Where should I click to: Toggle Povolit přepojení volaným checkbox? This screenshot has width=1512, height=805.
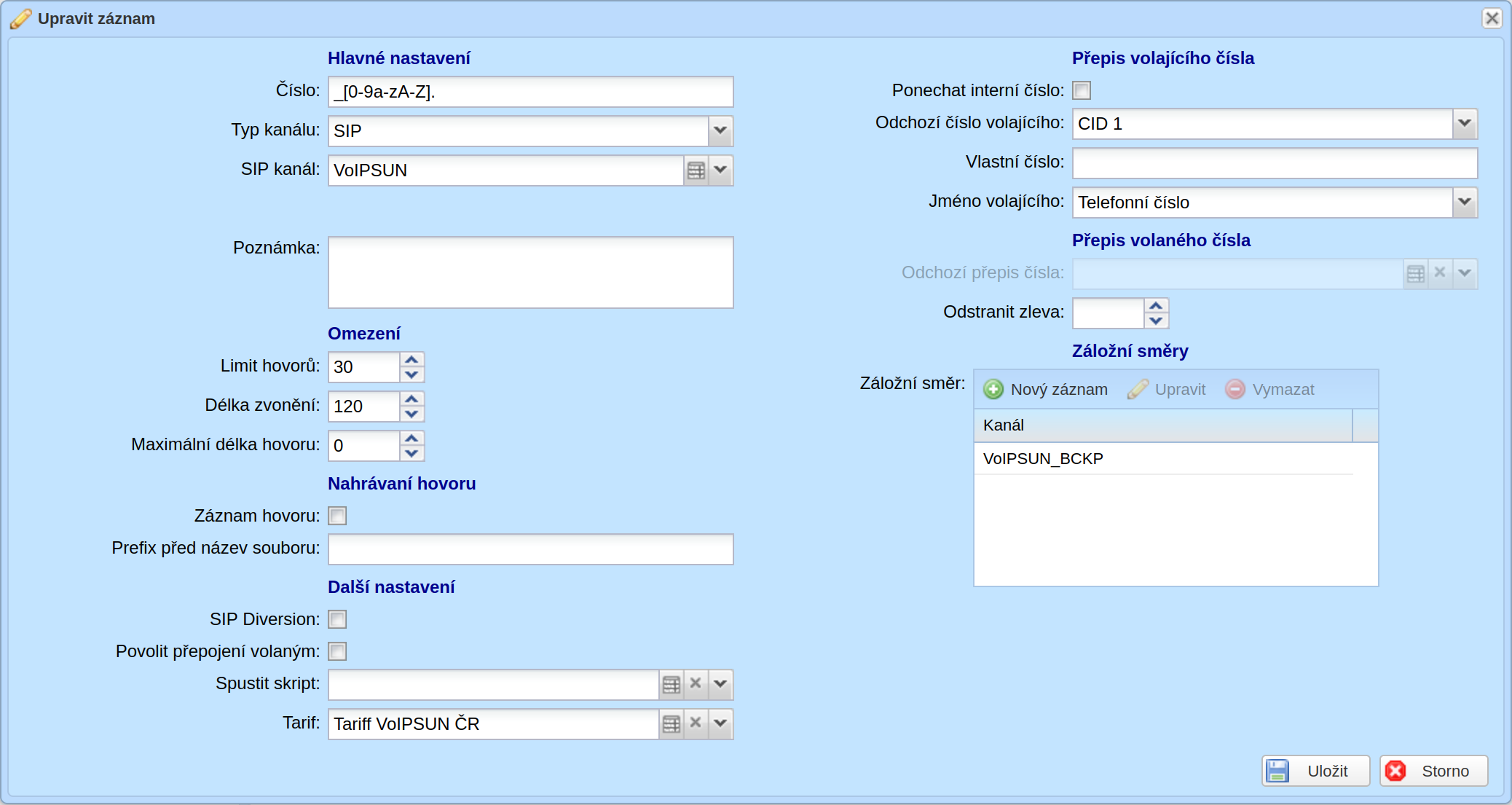tap(337, 651)
